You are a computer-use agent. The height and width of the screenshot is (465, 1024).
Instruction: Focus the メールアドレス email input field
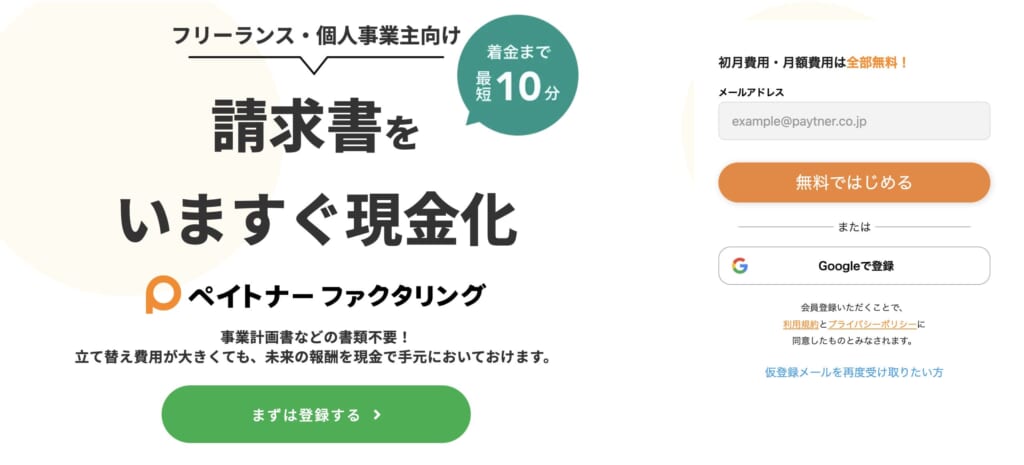[854, 121]
